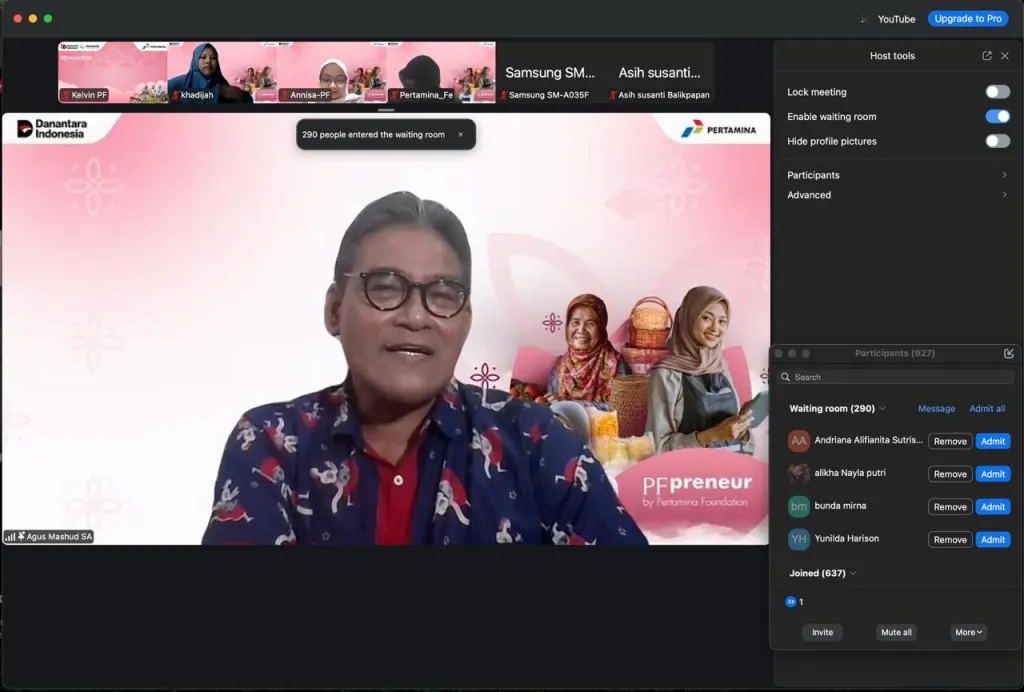Select khadijah video thumbnail
Image resolution: width=1024 pixels, height=692 pixels.
pyautogui.click(x=222, y=72)
